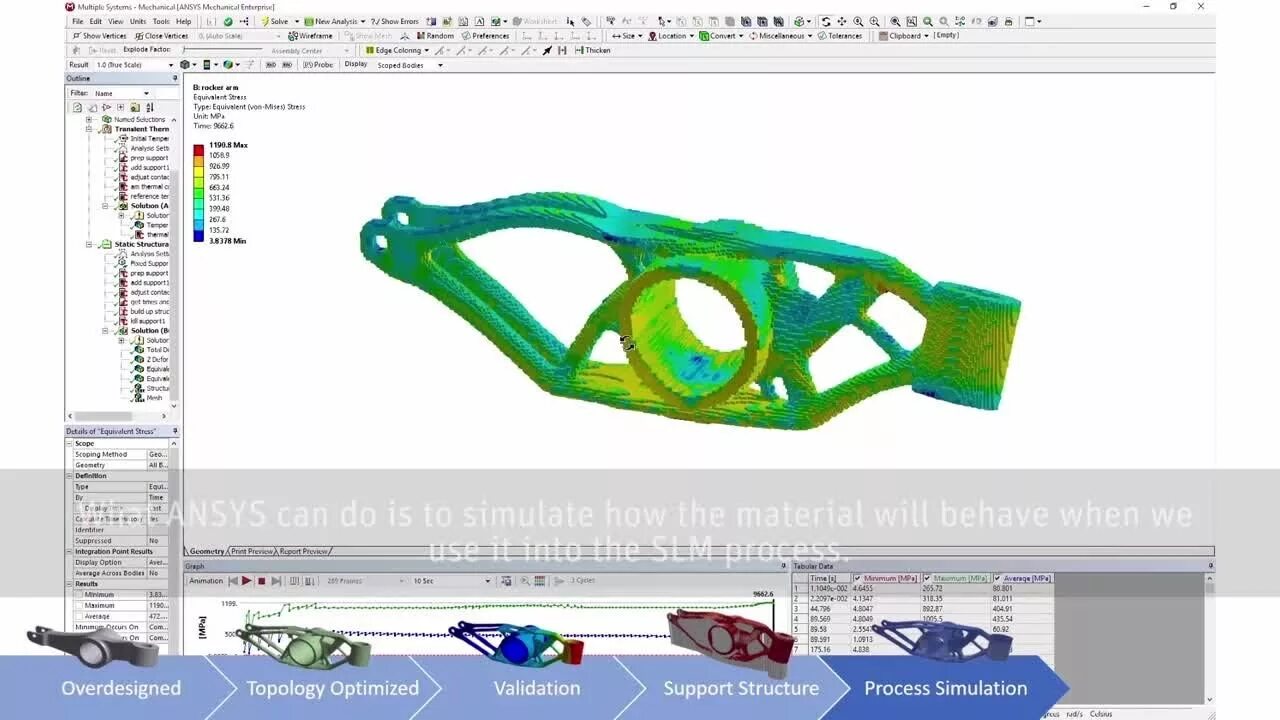Select the Rotate view tool

825,21
